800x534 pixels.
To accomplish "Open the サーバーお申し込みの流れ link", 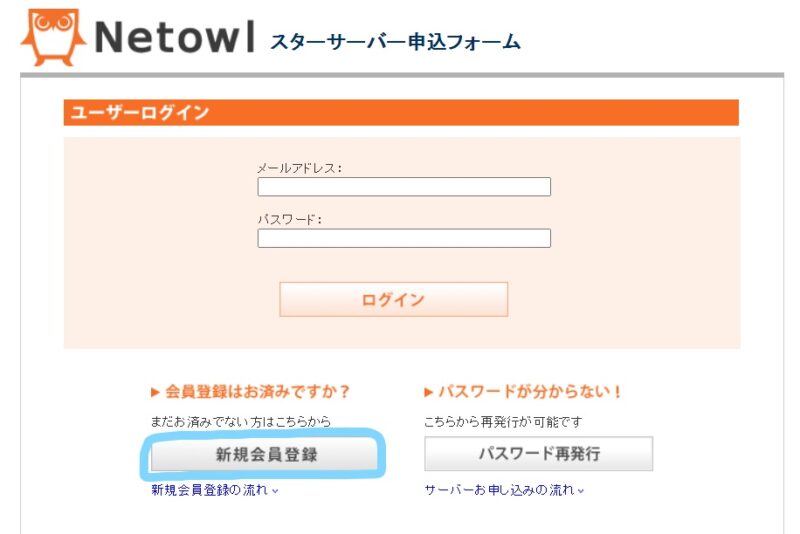I will pyautogui.click(x=499, y=490).
